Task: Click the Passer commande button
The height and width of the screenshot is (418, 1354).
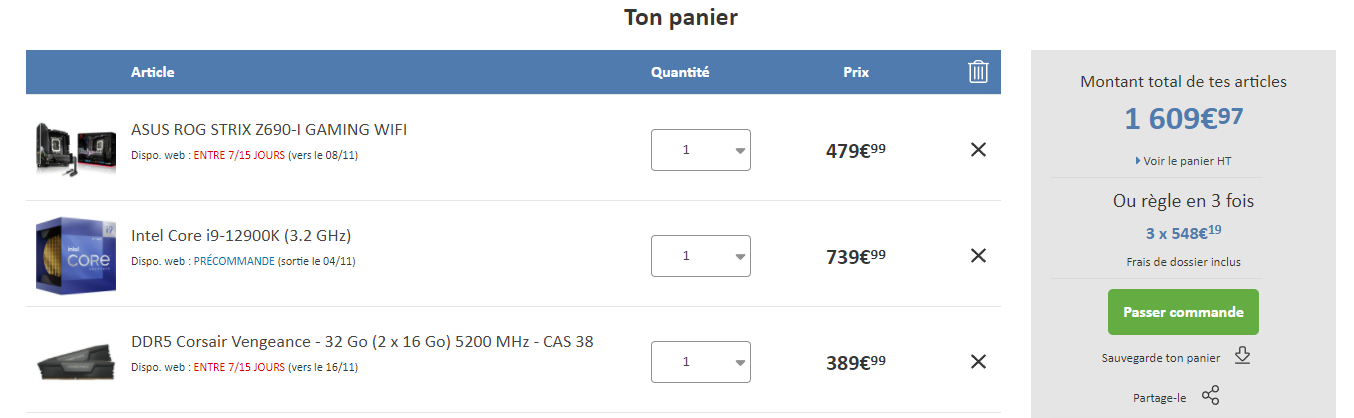Action: (x=1183, y=312)
